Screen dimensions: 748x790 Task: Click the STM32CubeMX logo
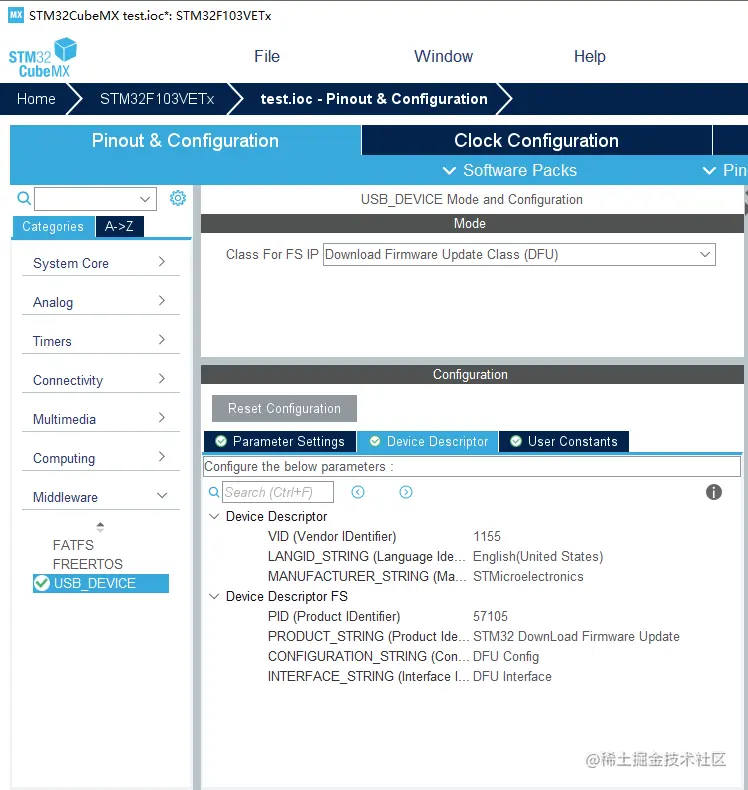click(43, 58)
